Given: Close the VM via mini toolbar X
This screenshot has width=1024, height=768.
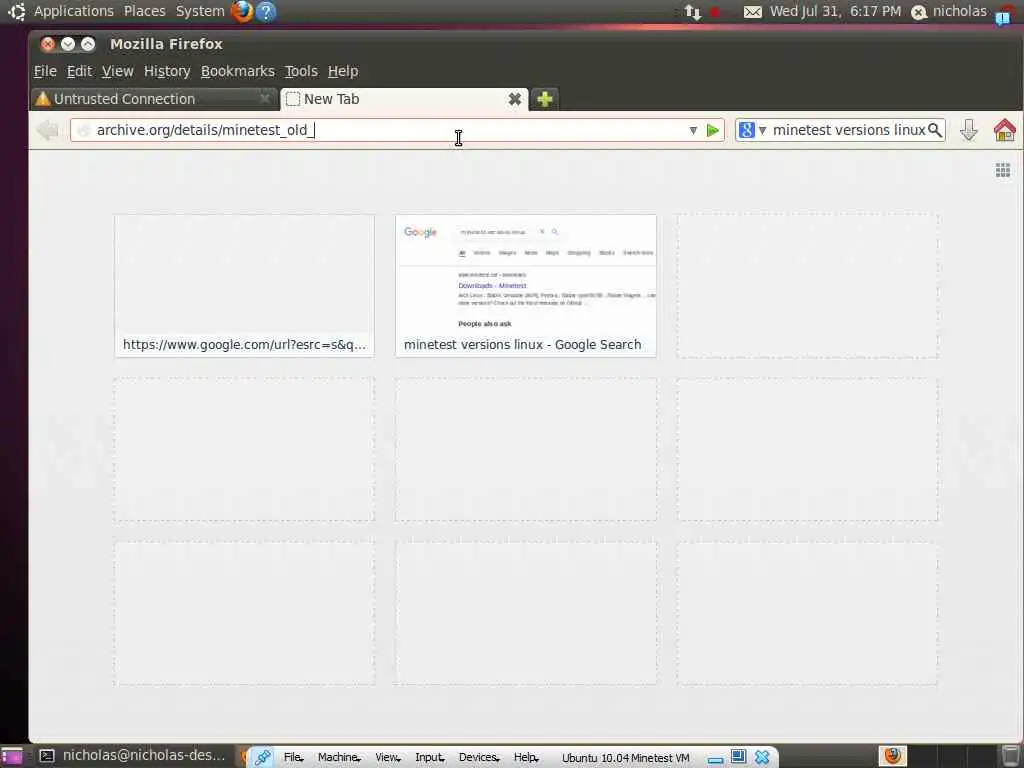Looking at the screenshot, I should click(761, 758).
